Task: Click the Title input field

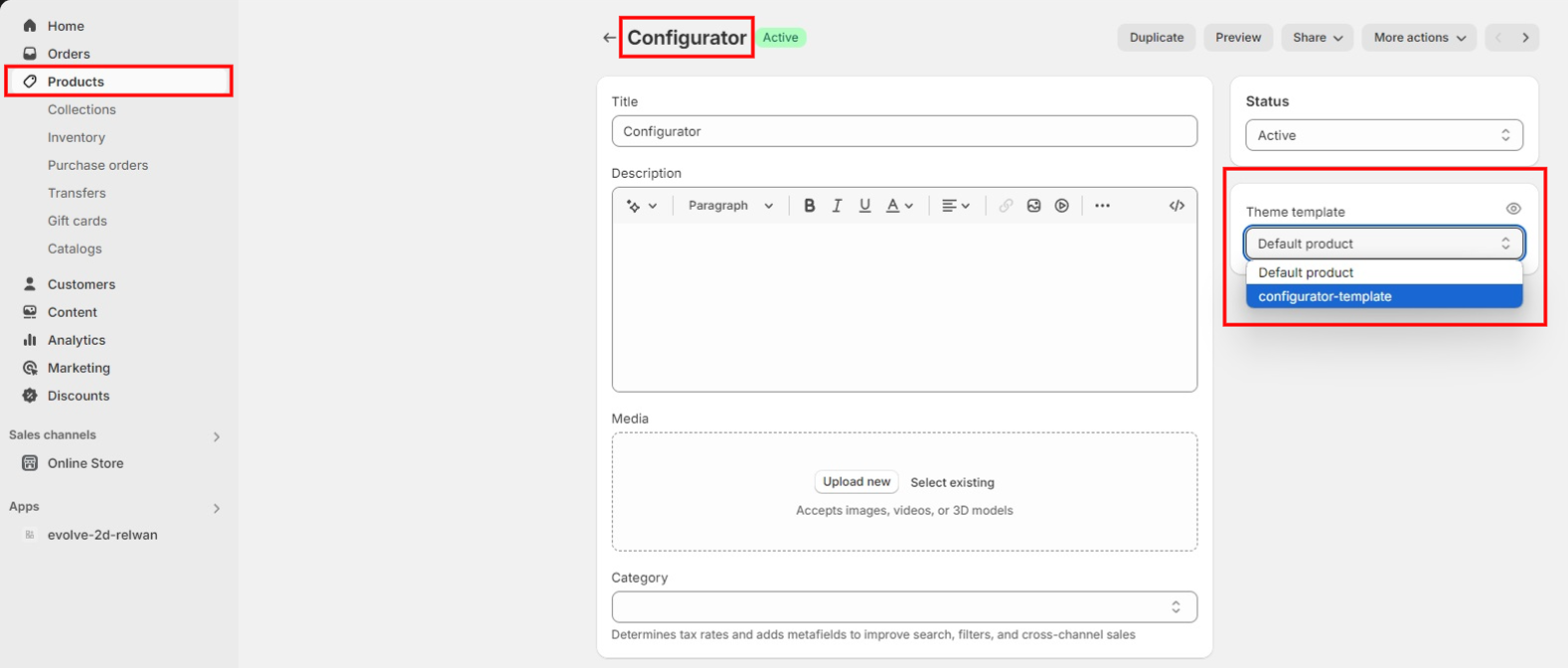Action: (903, 131)
